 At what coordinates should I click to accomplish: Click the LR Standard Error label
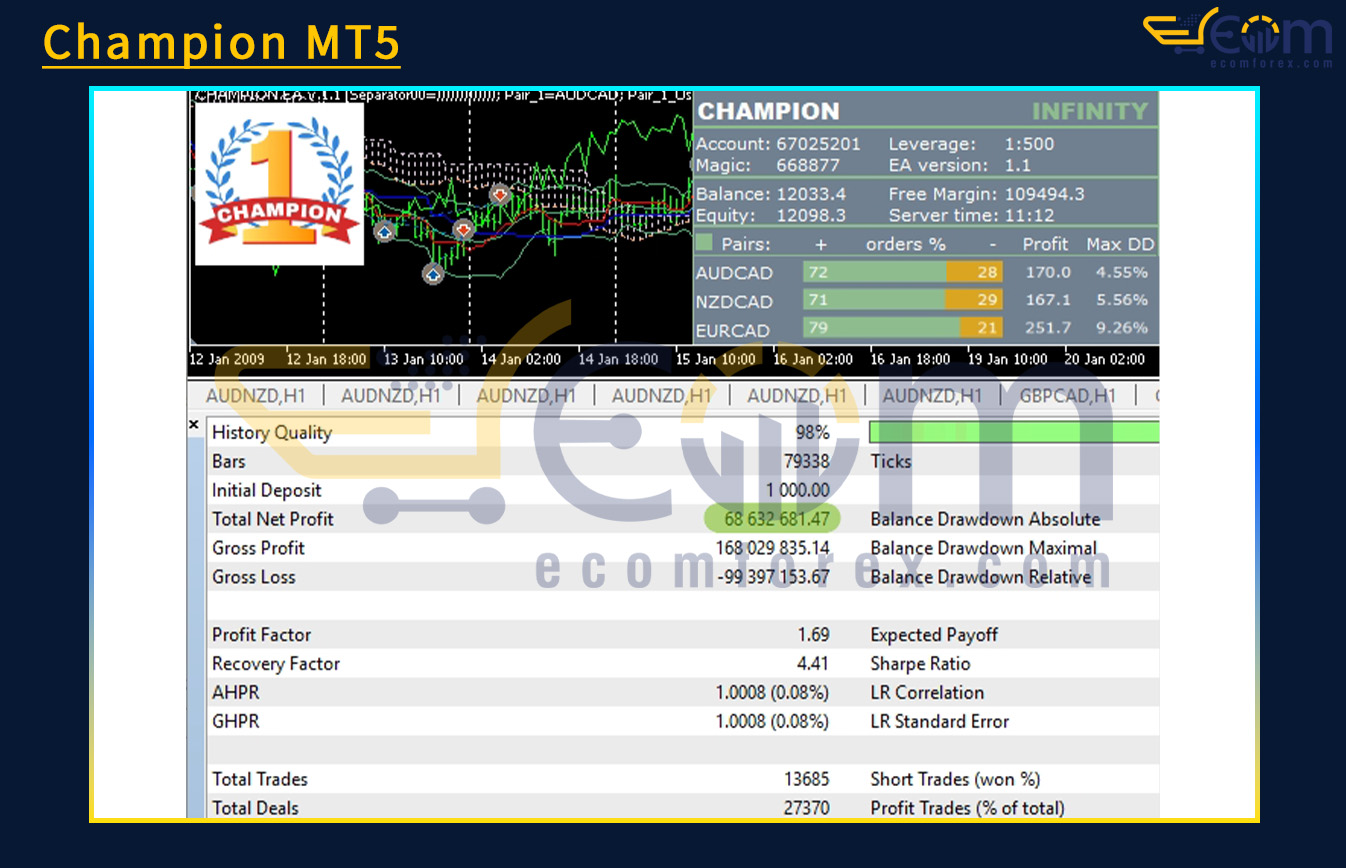click(x=940, y=722)
